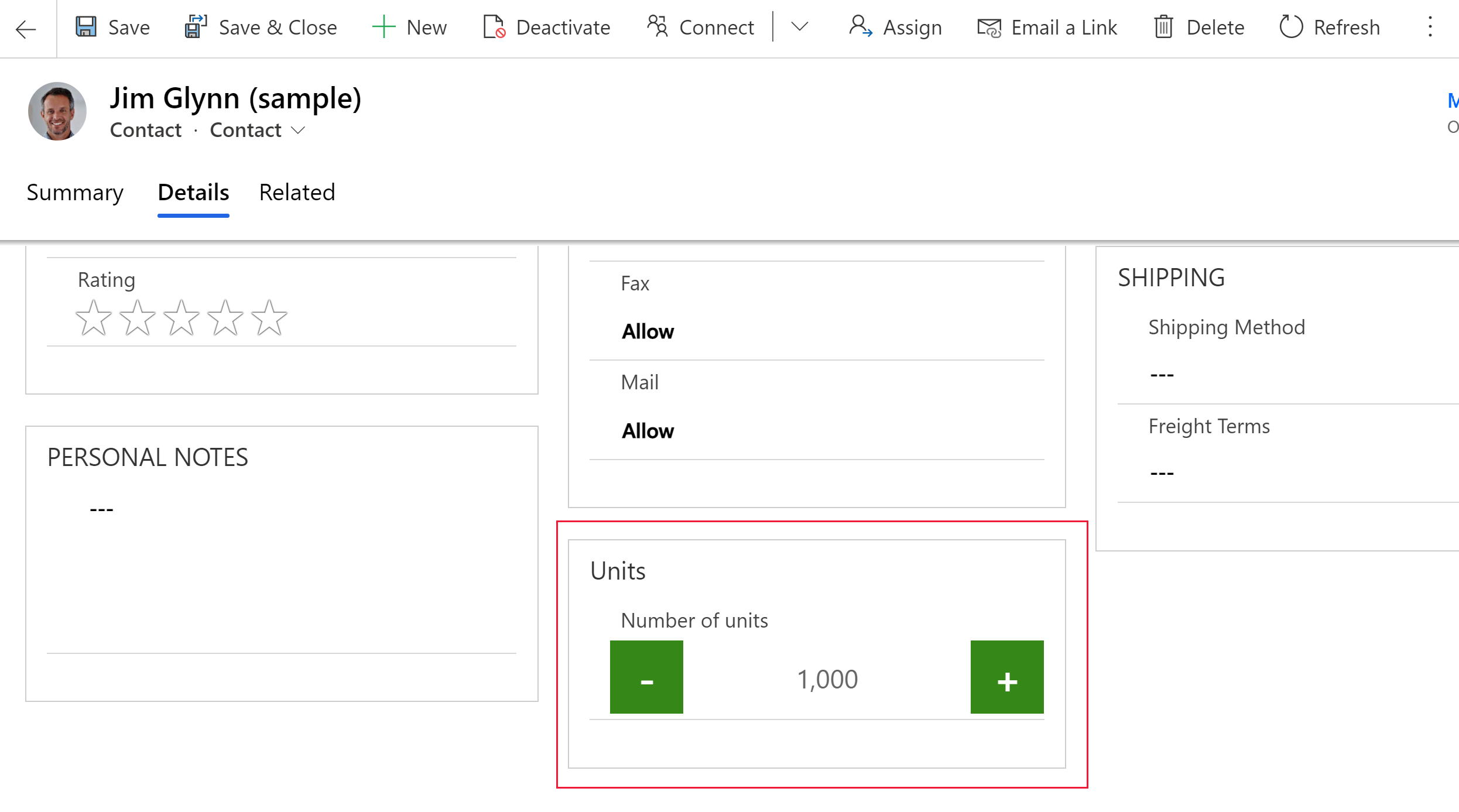Switch to the Summary tab

point(75,191)
